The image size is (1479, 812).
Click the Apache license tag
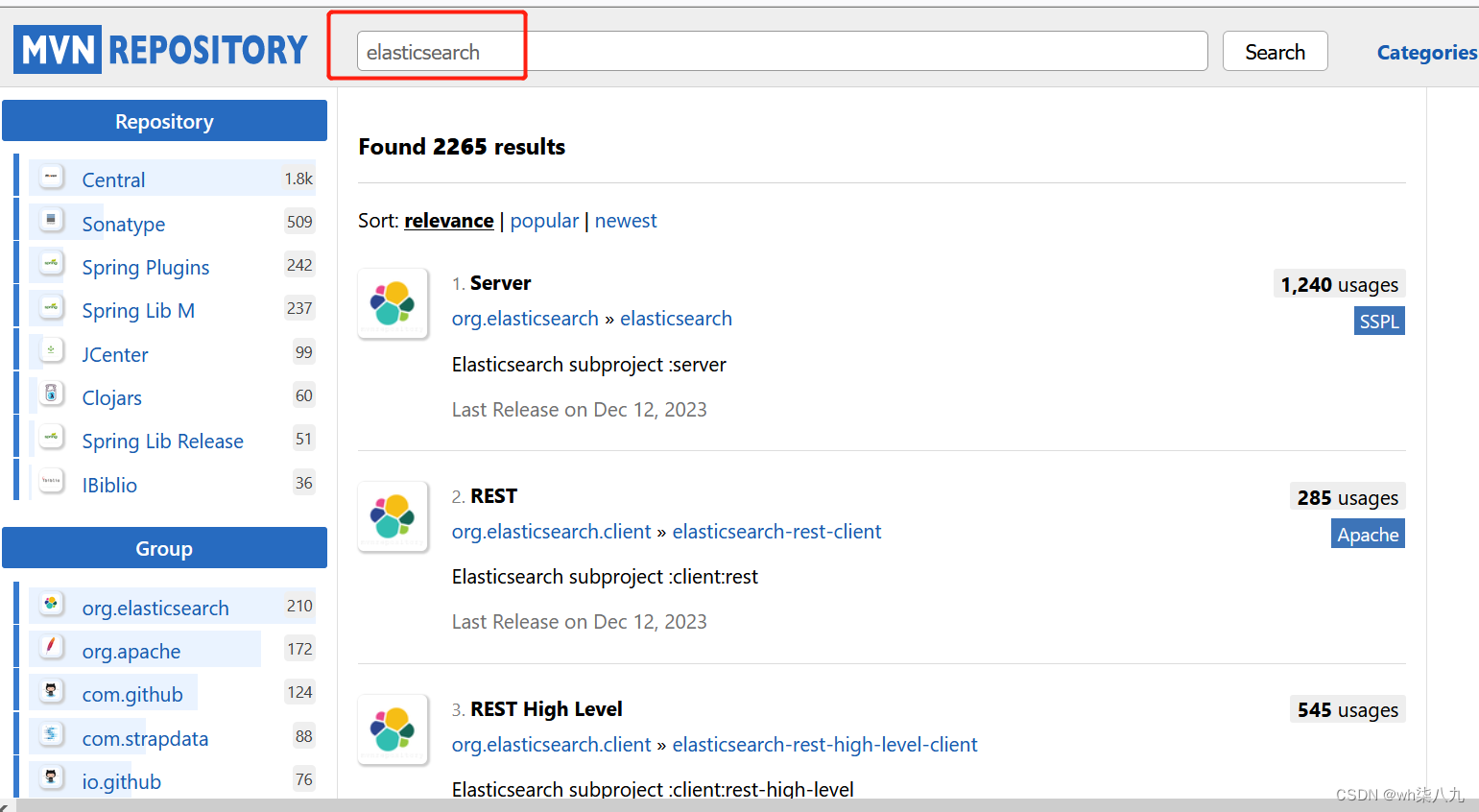(x=1368, y=534)
